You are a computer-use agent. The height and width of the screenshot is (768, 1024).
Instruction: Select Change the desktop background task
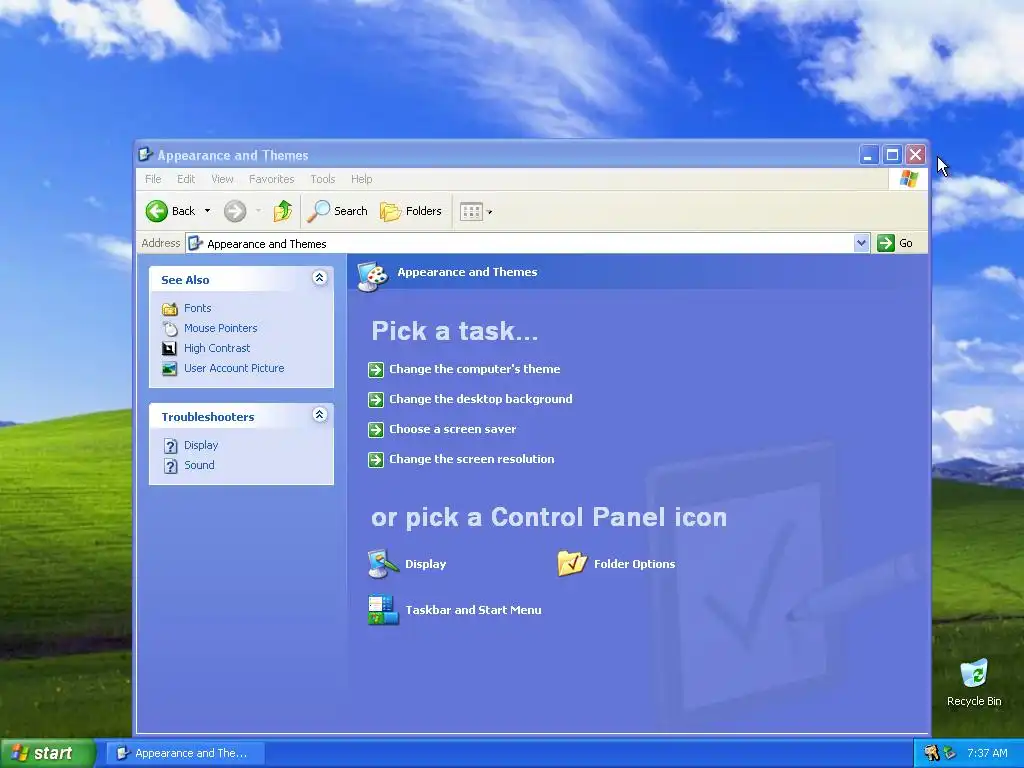click(481, 399)
